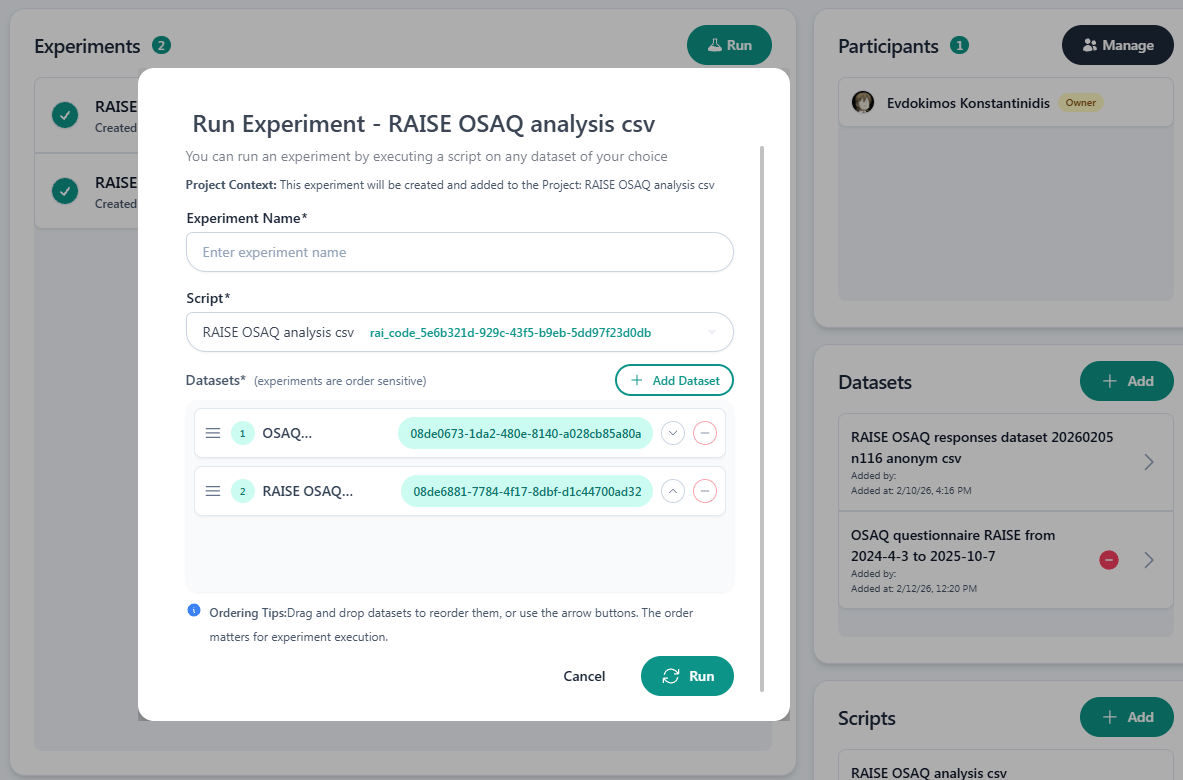Focus the Experiment Name input field
Viewport: 1183px width, 780px height.
point(459,252)
